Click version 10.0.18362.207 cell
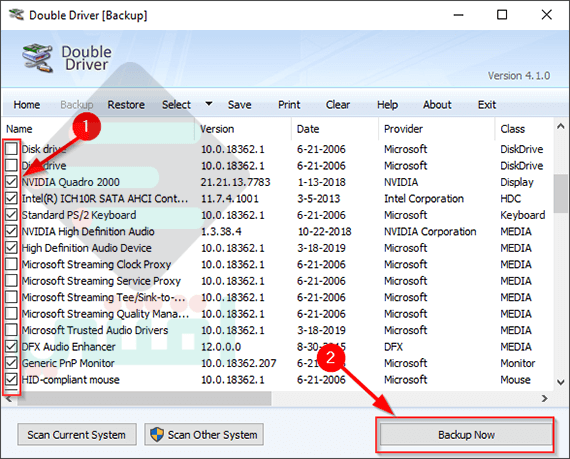570x459 pixels. [x=238, y=363]
